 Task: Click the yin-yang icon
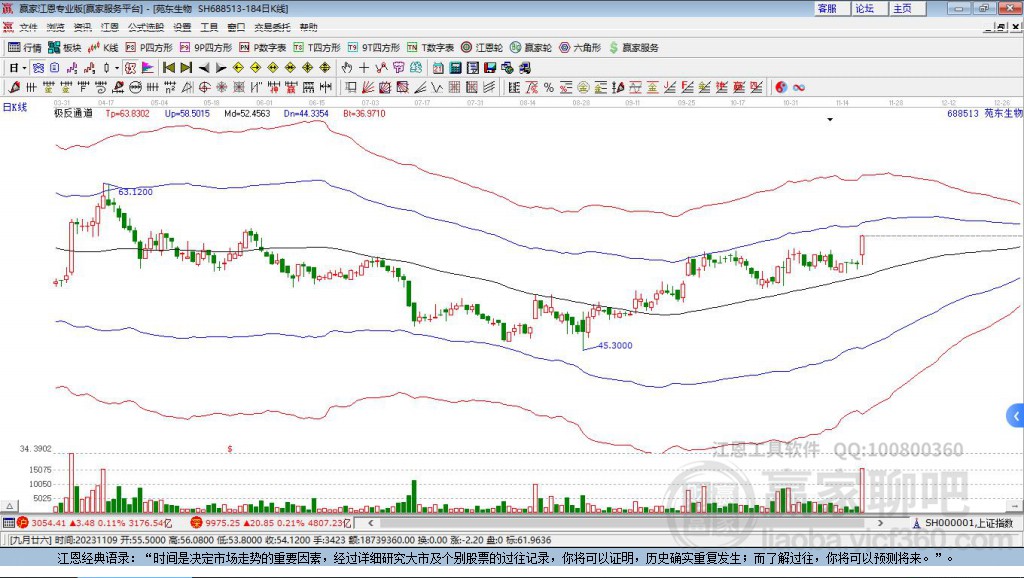[x=781, y=88]
